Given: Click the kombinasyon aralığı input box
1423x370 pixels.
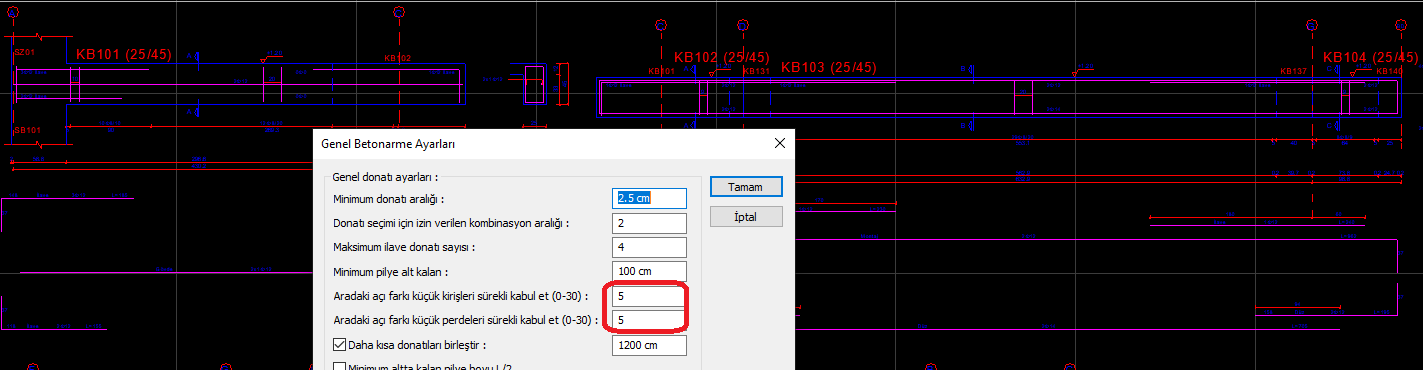Looking at the screenshot, I should coord(650,223).
